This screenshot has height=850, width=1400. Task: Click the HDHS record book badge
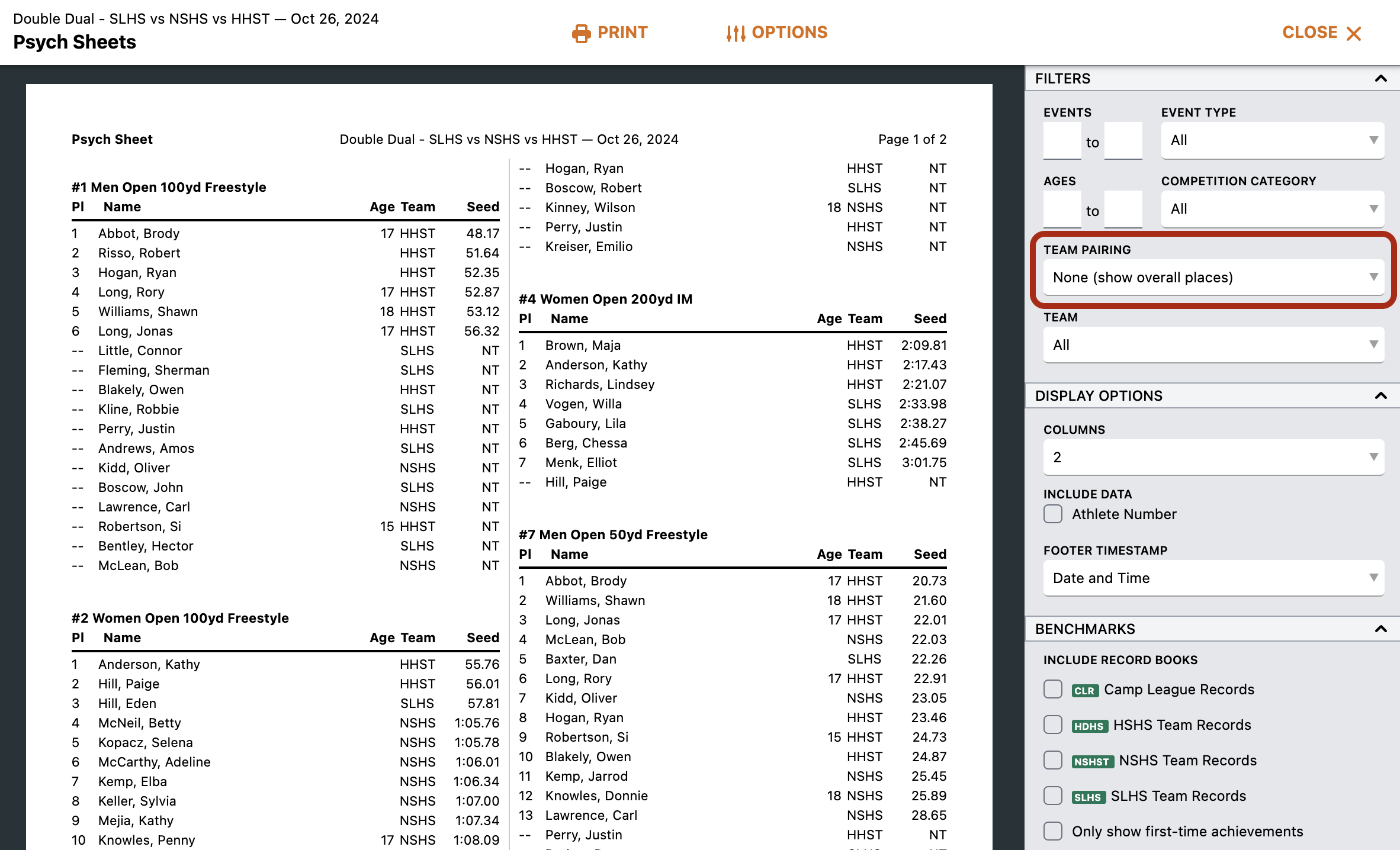[x=1090, y=726]
